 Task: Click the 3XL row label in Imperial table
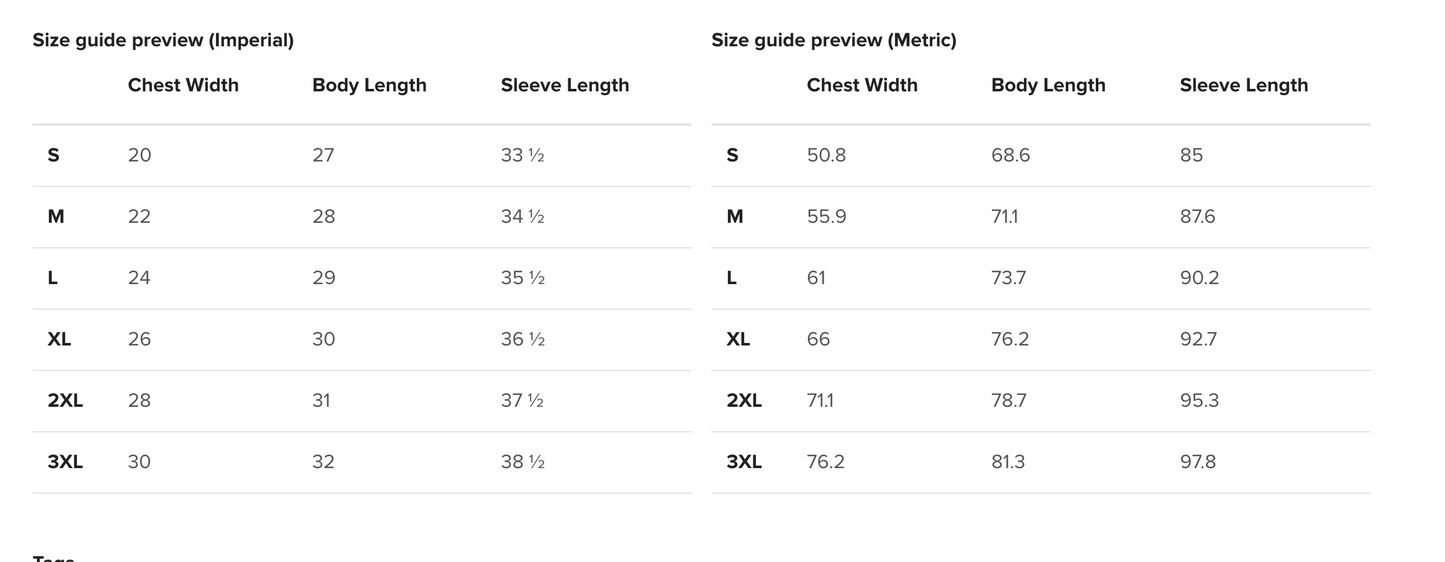pos(65,462)
